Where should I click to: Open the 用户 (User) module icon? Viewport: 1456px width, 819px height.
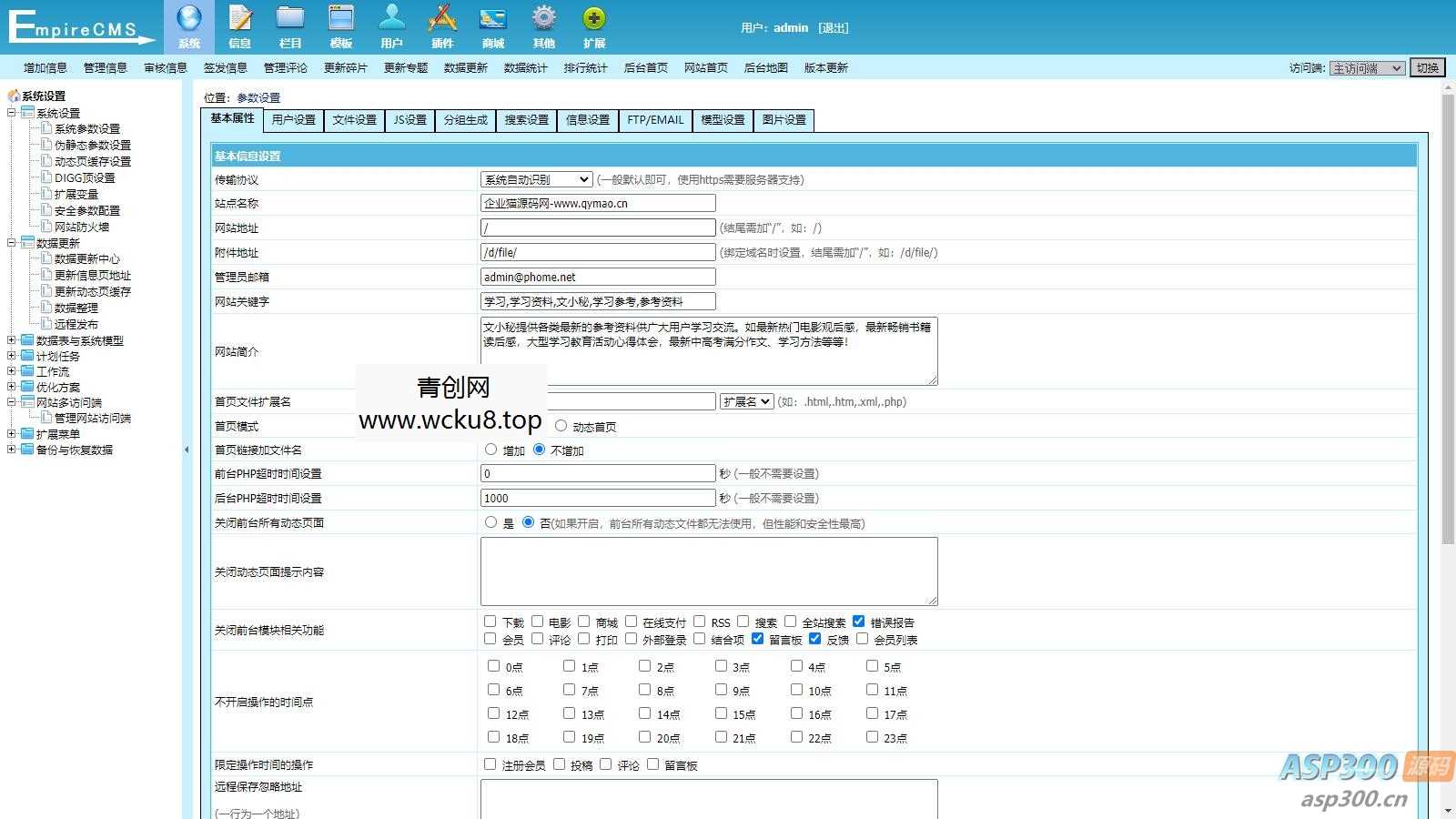[x=391, y=25]
